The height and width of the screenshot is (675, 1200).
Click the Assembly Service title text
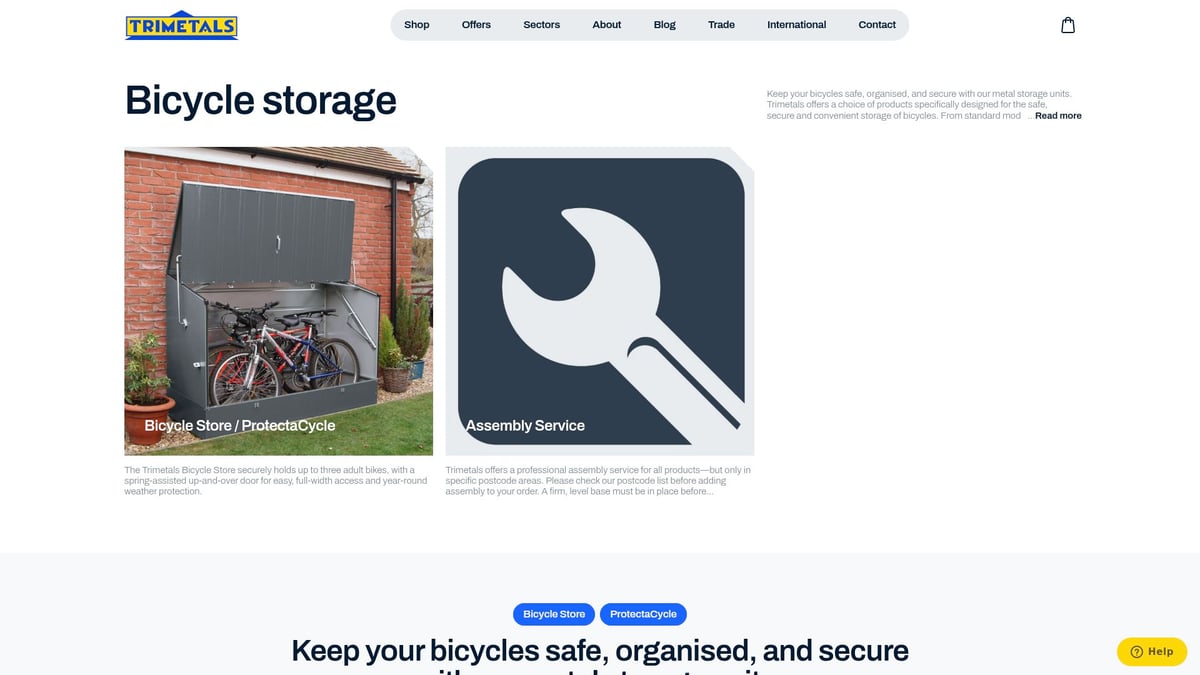[525, 425]
